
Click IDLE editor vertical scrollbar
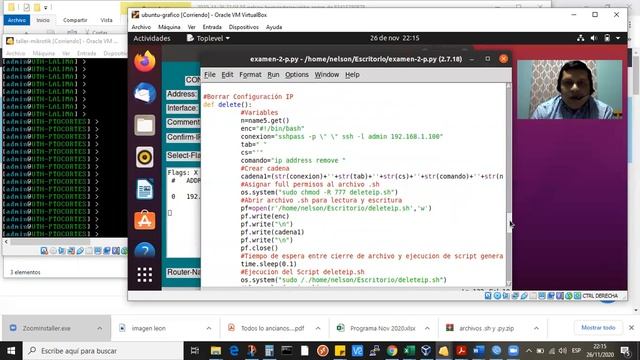coord(509,184)
